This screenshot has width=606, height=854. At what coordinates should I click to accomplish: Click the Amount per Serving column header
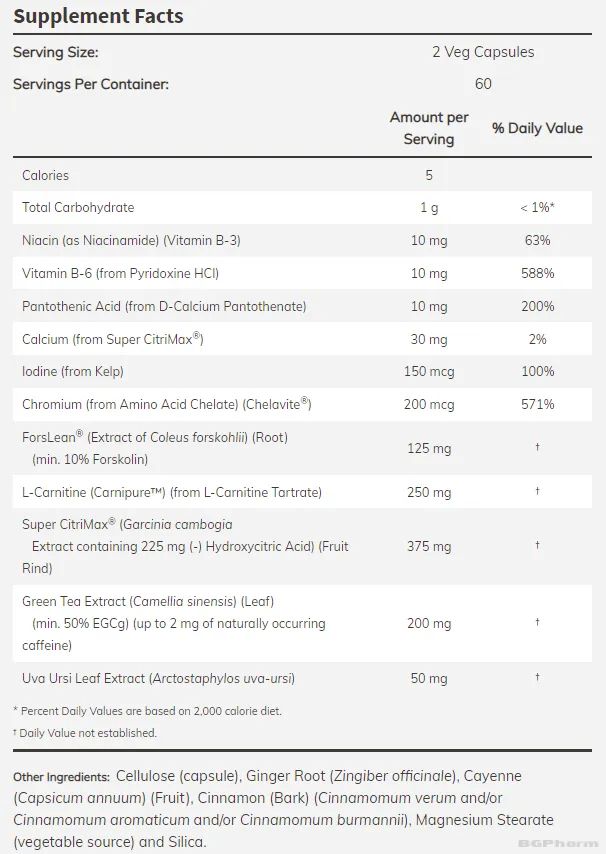pos(429,128)
